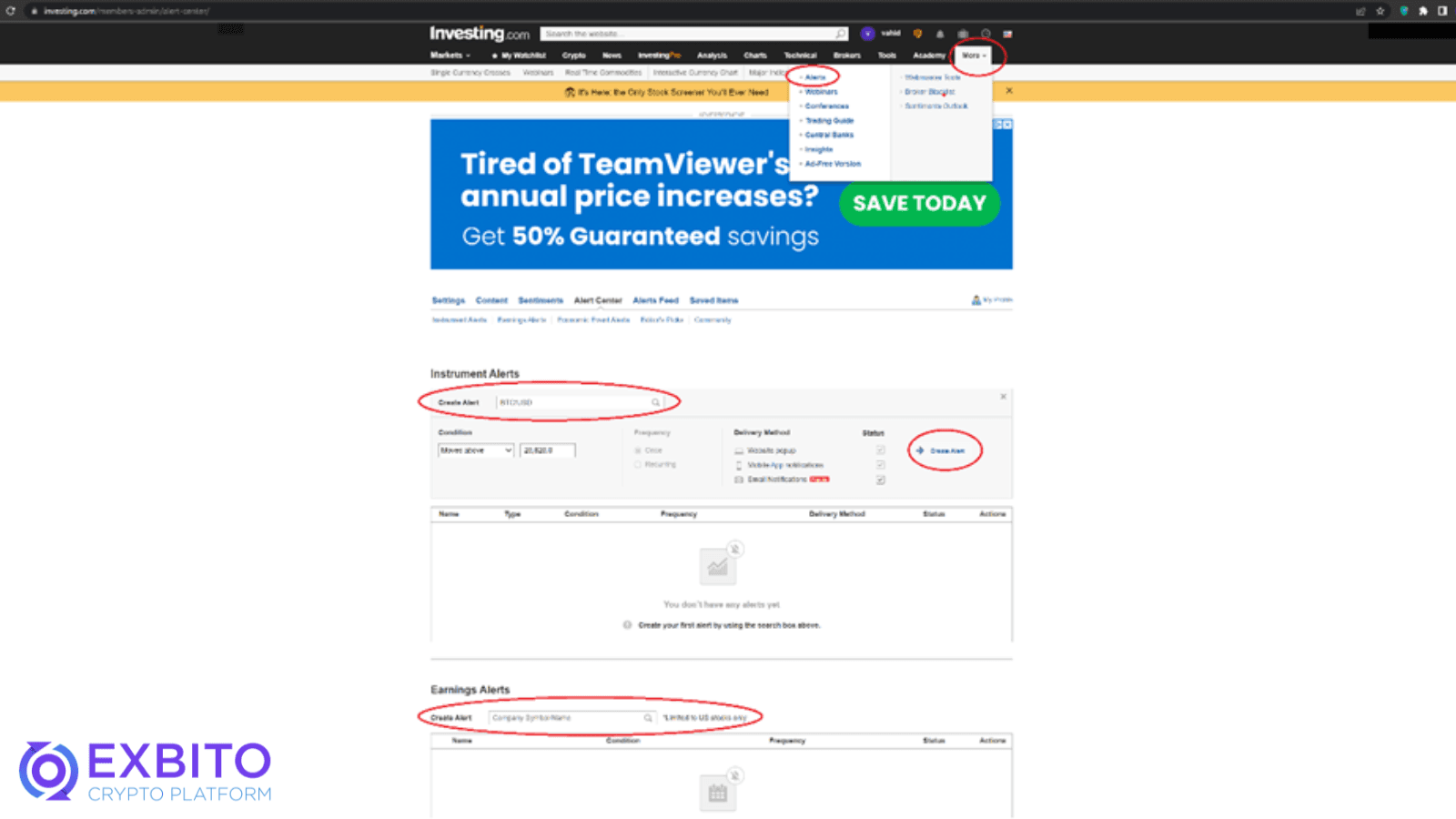Open the Economic Event Alerts sub-link
The image size is (1456, 819).
coord(593,320)
